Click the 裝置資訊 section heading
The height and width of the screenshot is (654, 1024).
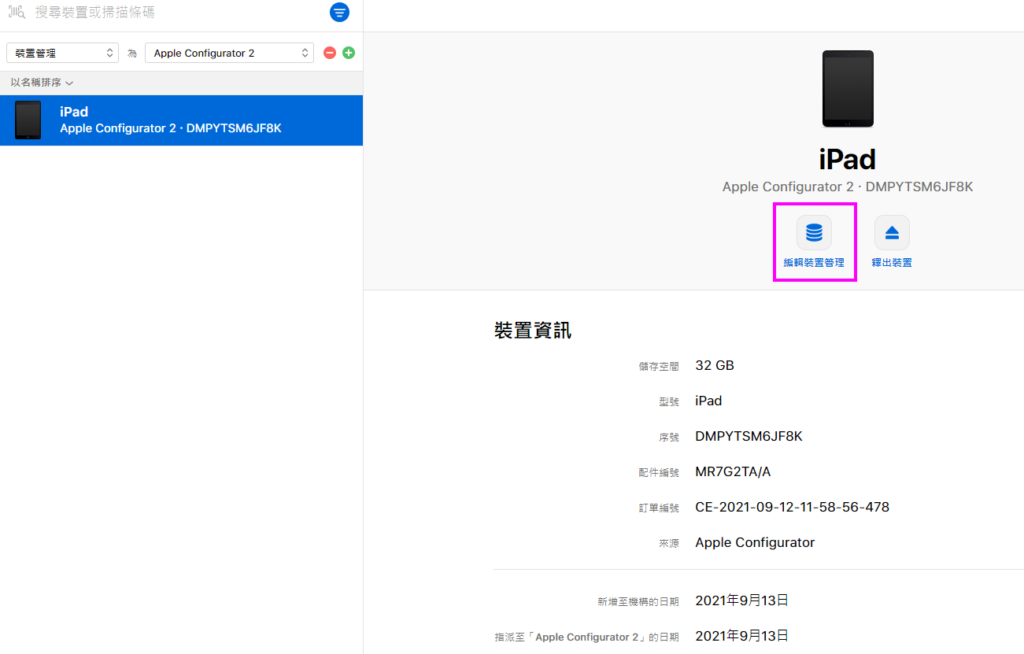533,331
